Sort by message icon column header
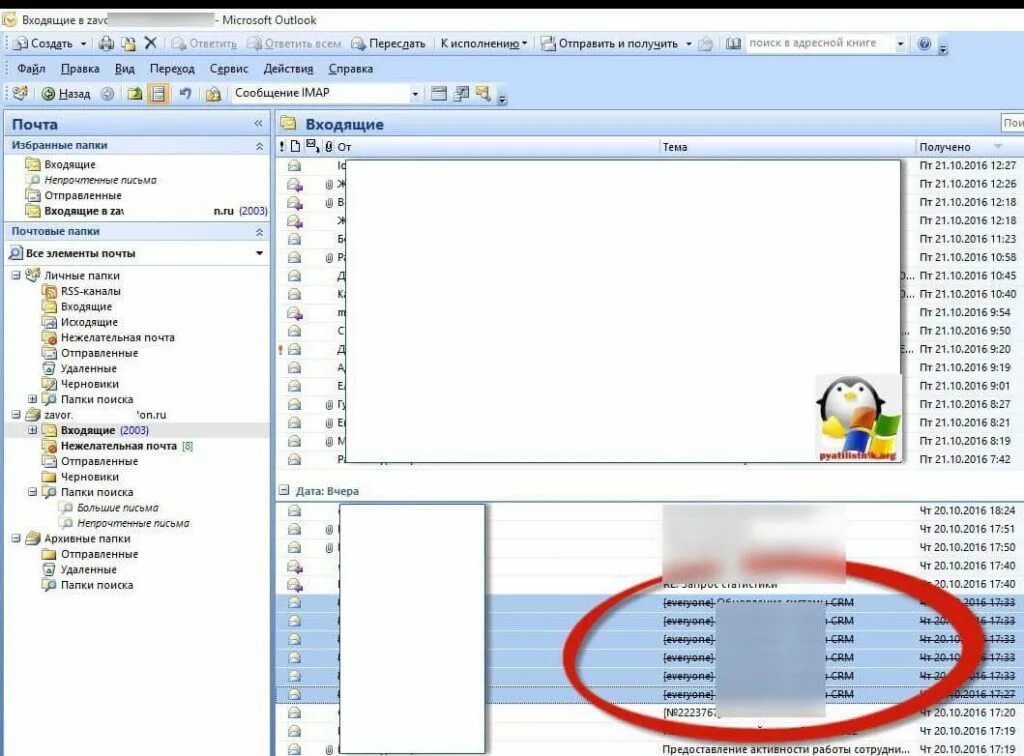 (295, 147)
